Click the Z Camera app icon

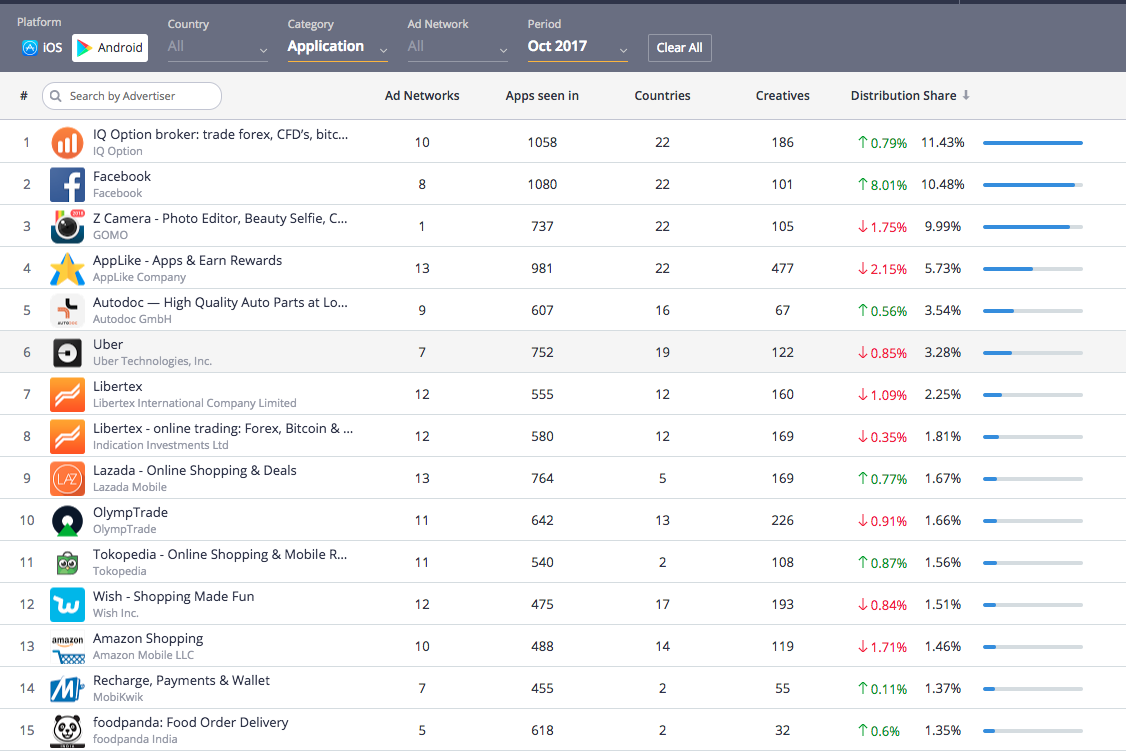pos(67,226)
